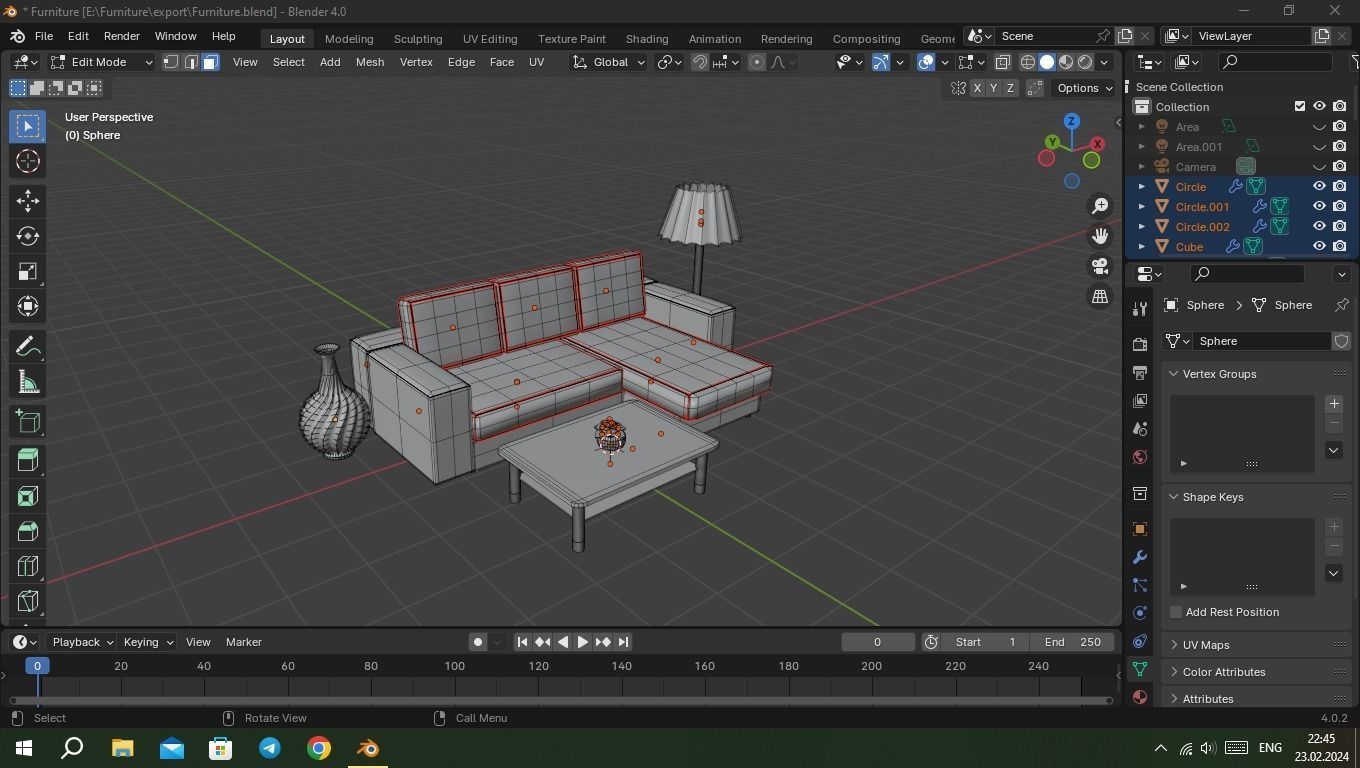Screen dimensions: 1360x768
Task: Select the Bevel tool
Action: pos(28,531)
